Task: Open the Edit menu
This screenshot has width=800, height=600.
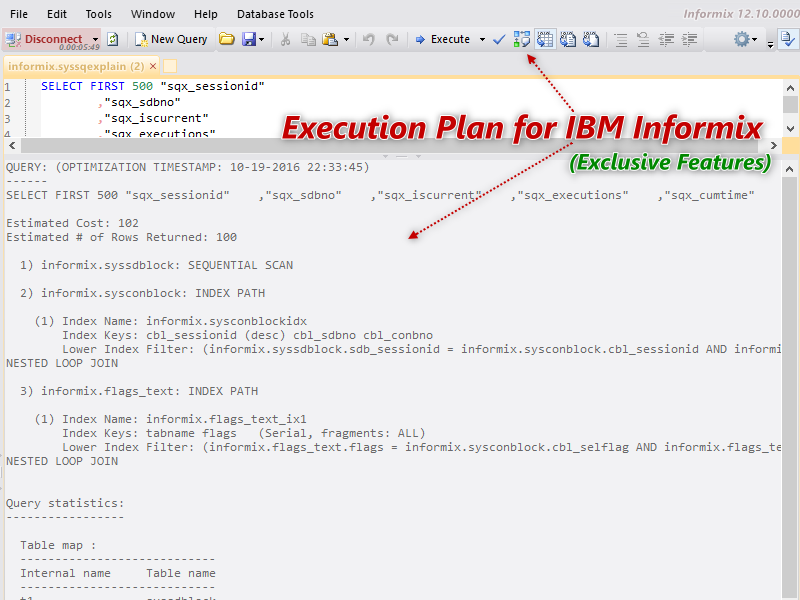Action: (57, 14)
